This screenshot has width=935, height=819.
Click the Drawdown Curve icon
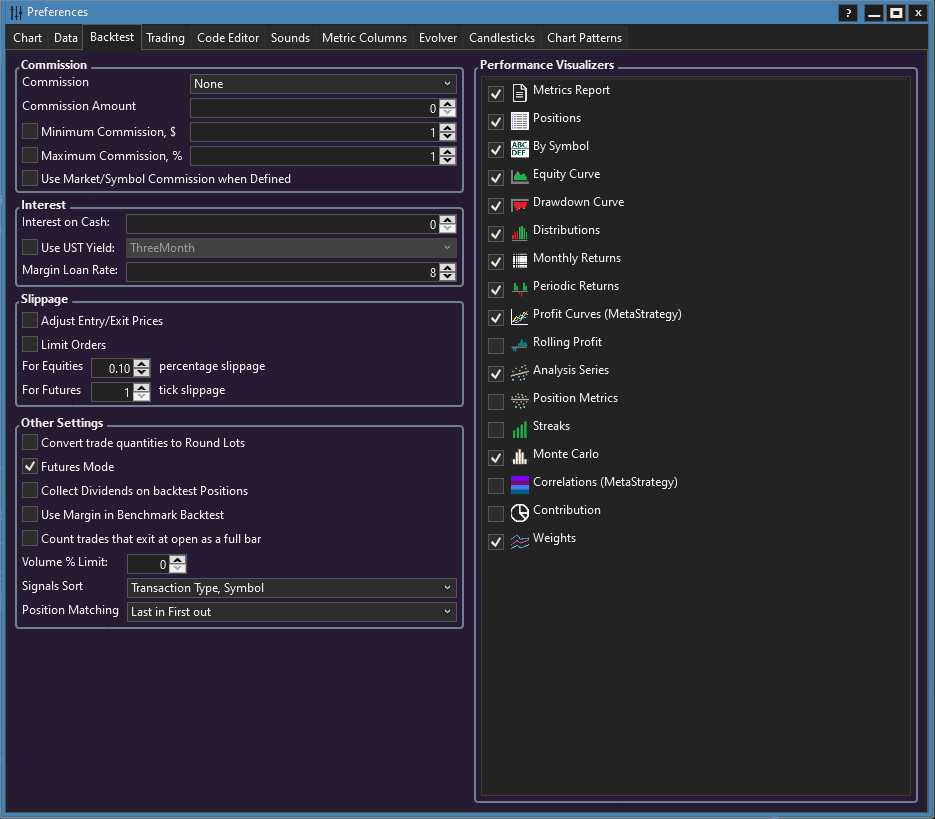(519, 205)
